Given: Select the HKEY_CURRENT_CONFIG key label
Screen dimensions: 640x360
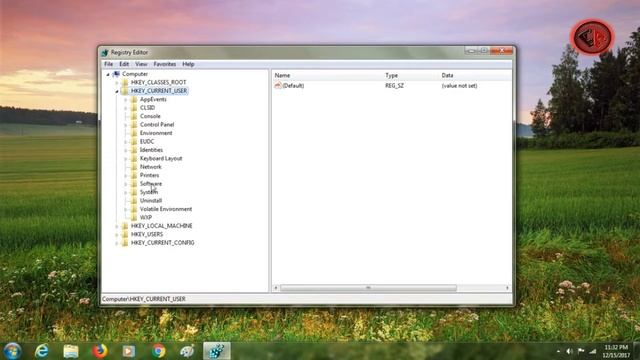Looking at the screenshot, I should tap(162, 243).
